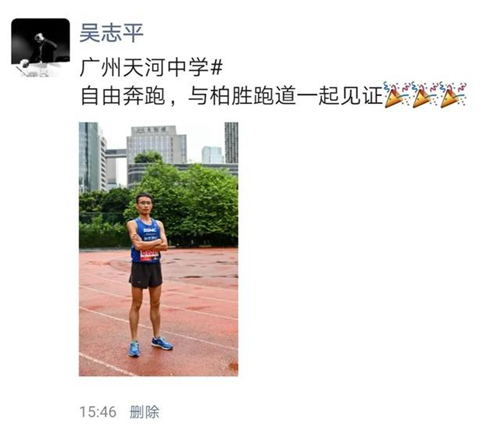Image resolution: width=500 pixels, height=427 pixels.
Task: Delete the post via 删除
Action: click(144, 412)
